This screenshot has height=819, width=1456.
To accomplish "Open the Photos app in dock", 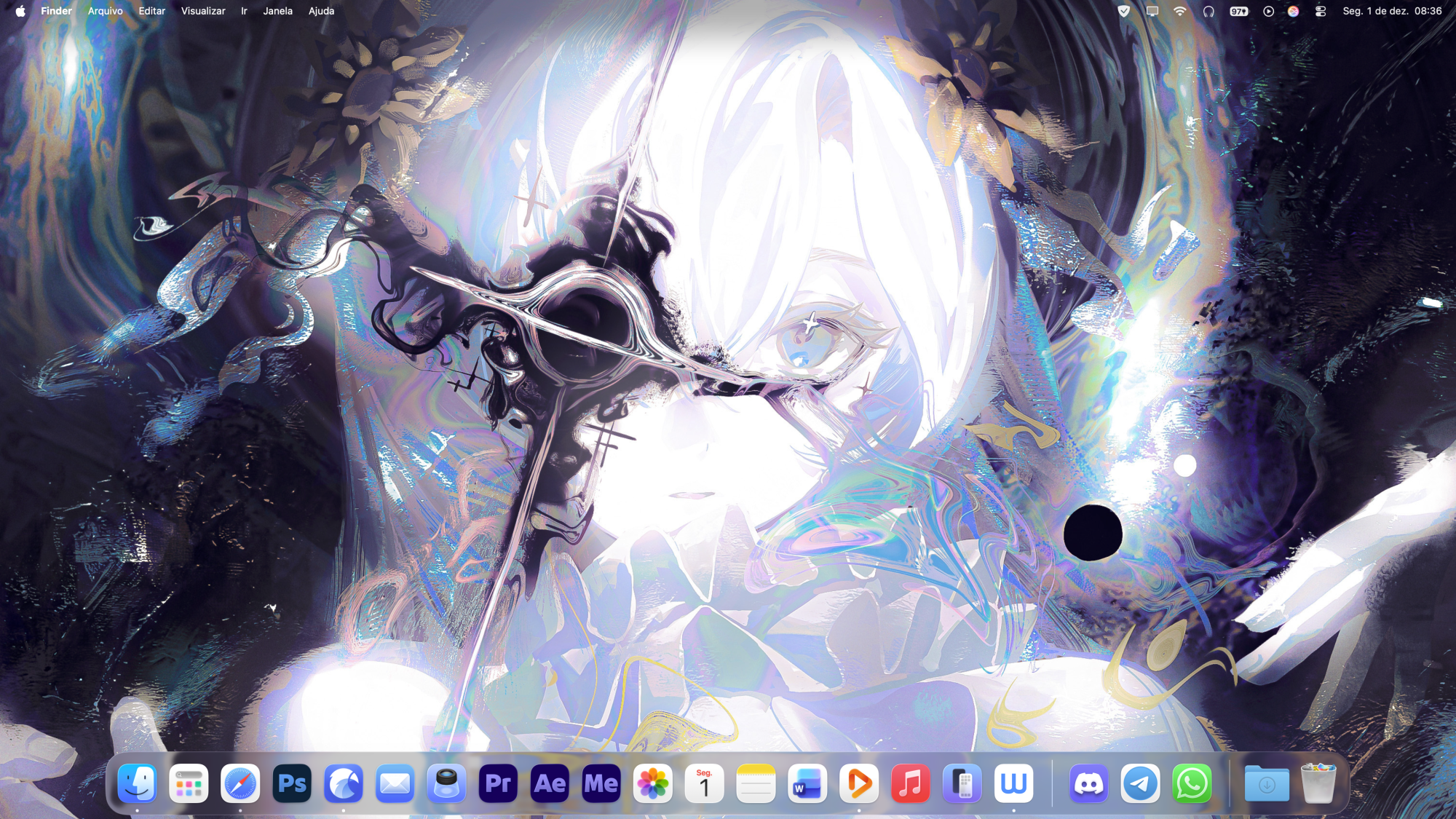I will pos(653,784).
